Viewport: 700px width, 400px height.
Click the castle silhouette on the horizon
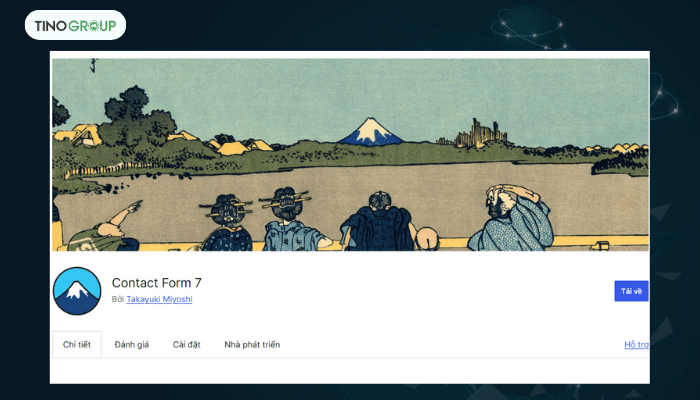tap(479, 133)
